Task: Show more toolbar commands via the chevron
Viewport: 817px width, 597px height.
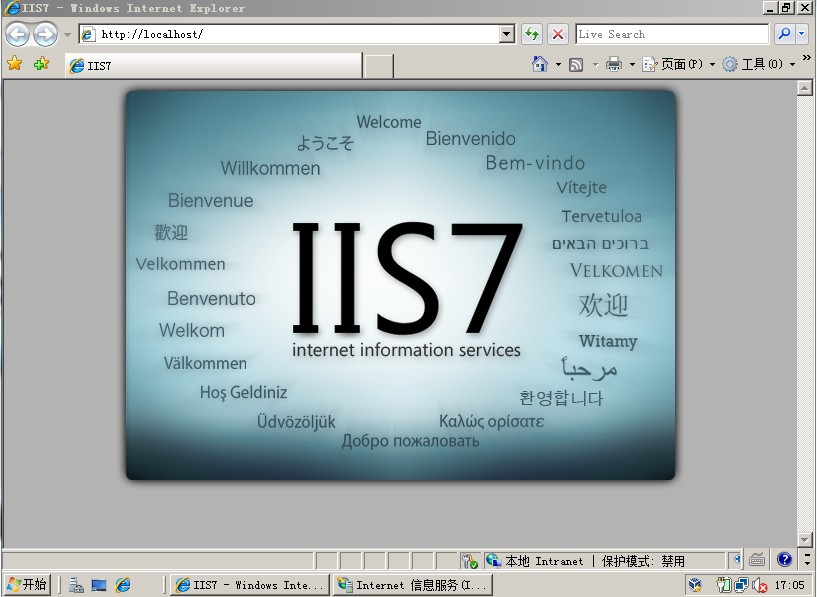Action: (807, 57)
